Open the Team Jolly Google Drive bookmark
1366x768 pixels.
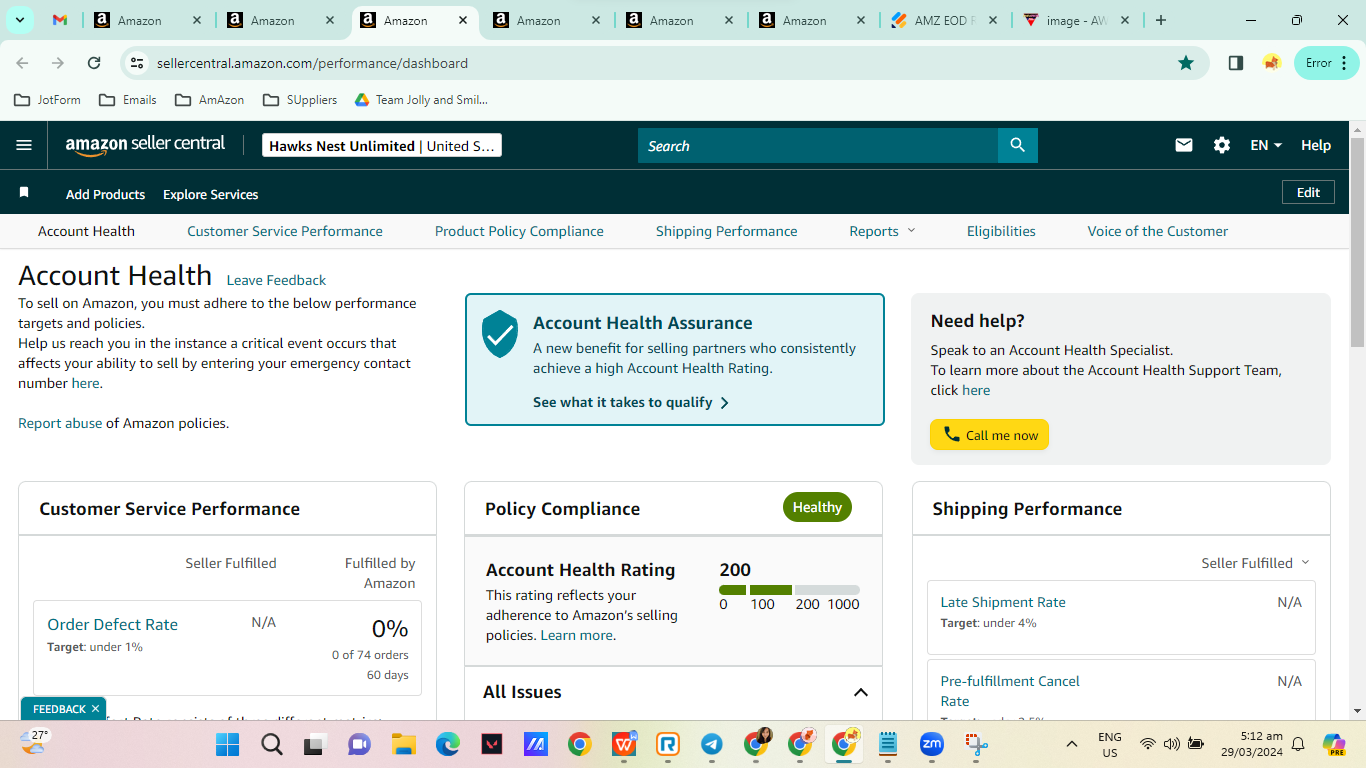pyautogui.click(x=421, y=100)
